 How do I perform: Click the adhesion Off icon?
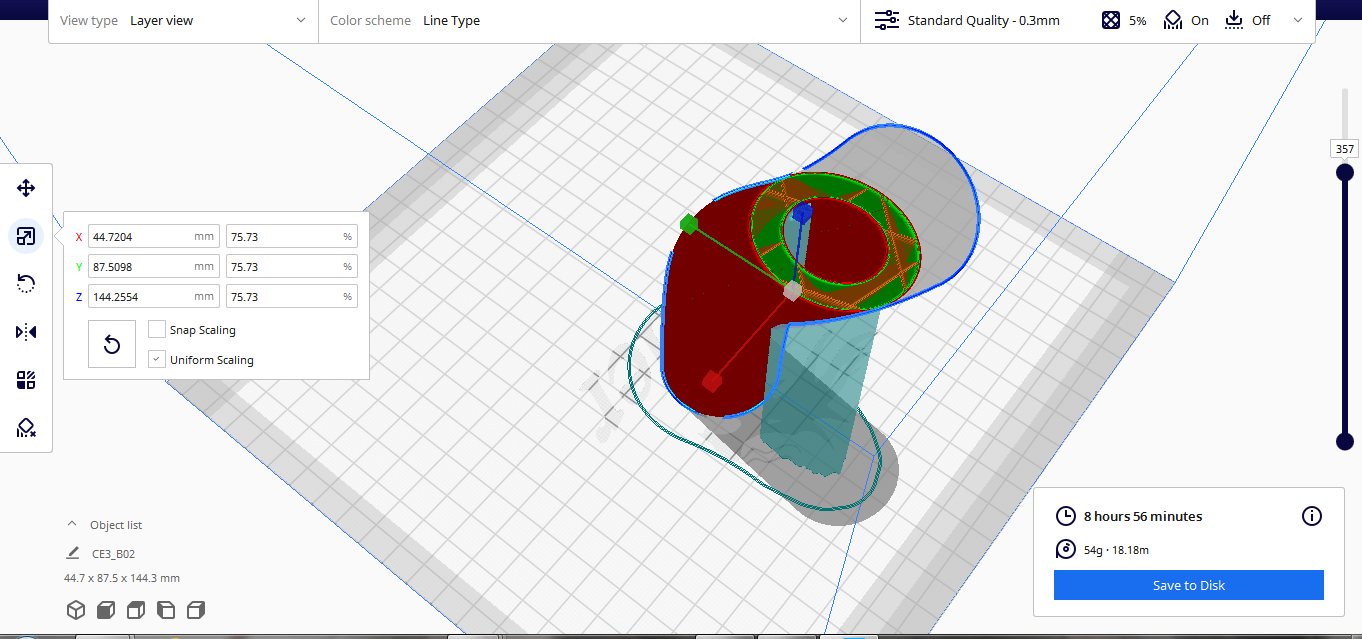click(x=1234, y=20)
